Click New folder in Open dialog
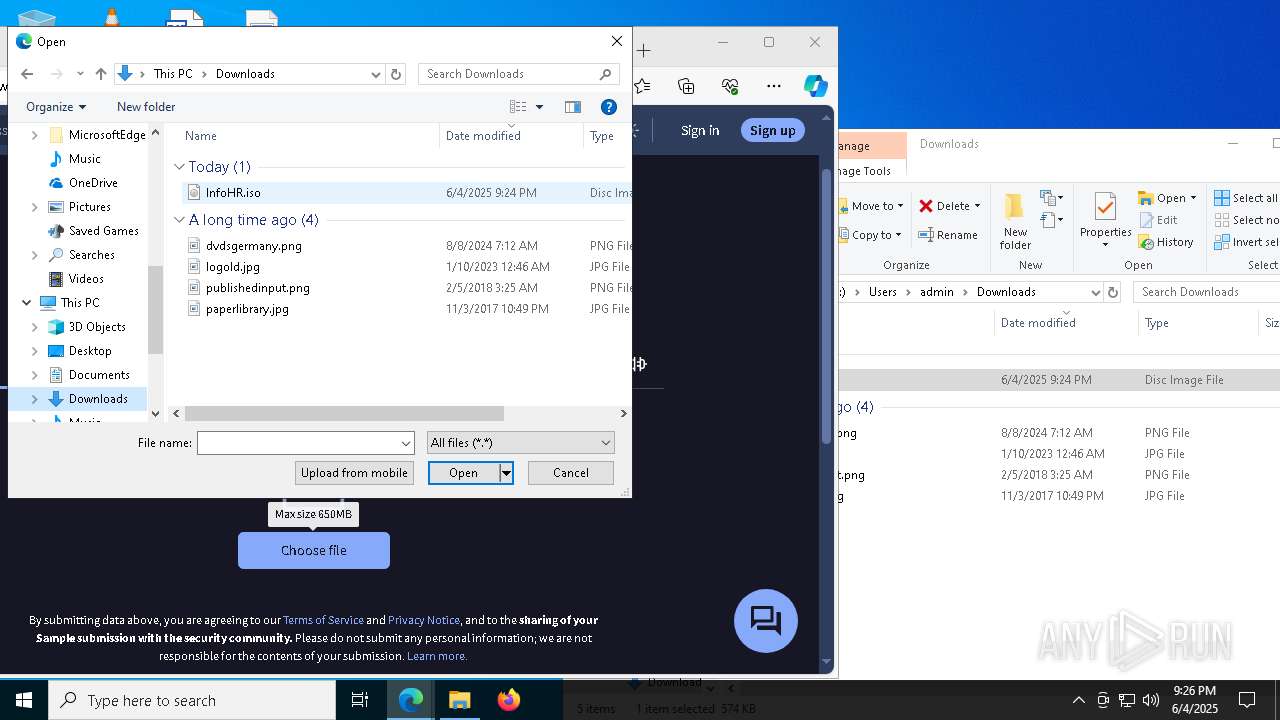 pyautogui.click(x=146, y=107)
